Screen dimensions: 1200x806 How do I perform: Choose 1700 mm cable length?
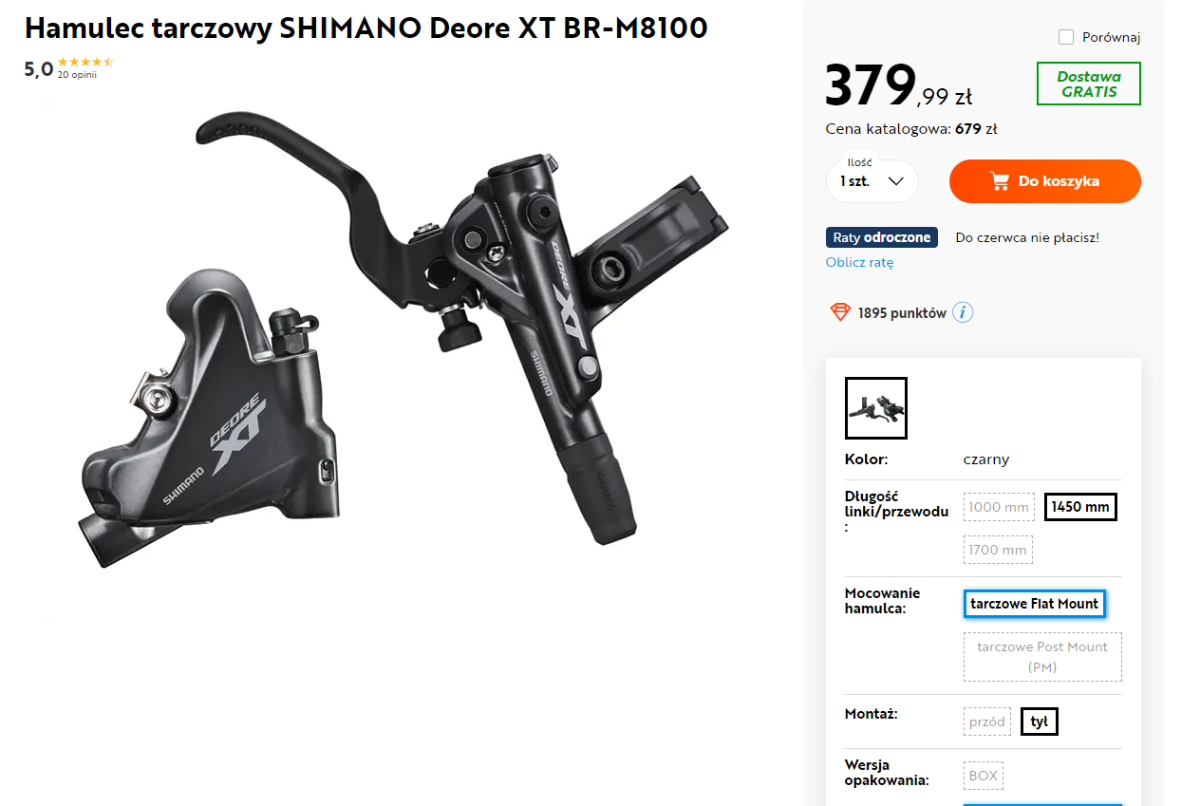tap(998, 550)
